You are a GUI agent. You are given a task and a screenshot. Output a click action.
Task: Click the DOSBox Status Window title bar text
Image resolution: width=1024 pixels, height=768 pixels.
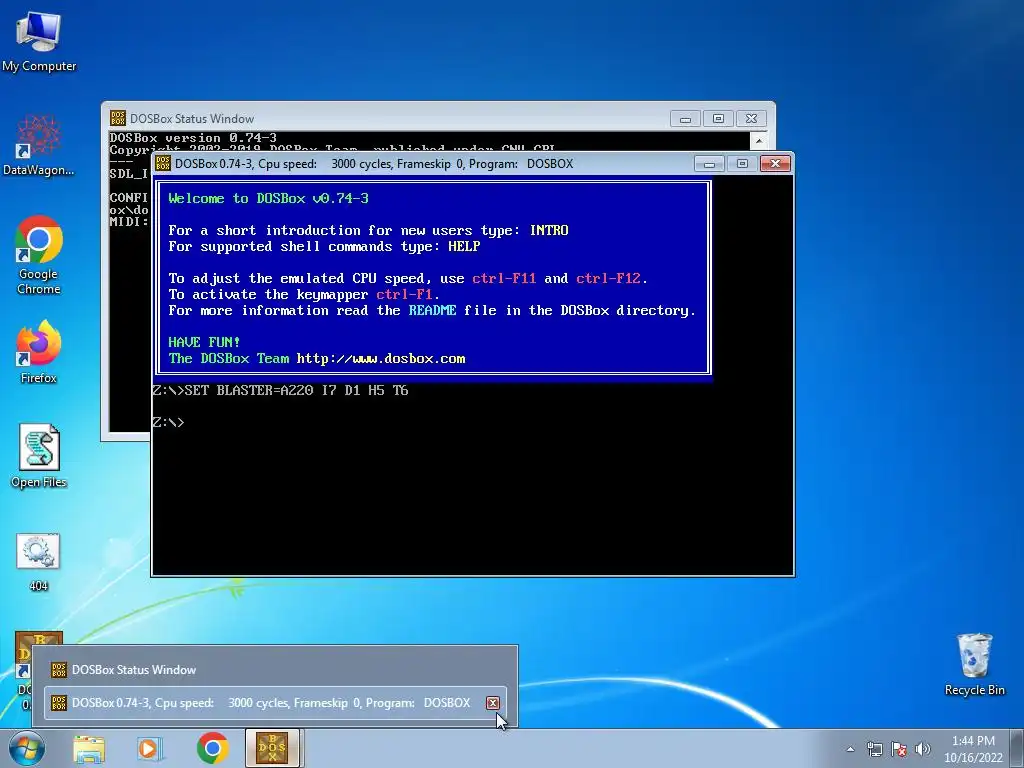(x=192, y=119)
